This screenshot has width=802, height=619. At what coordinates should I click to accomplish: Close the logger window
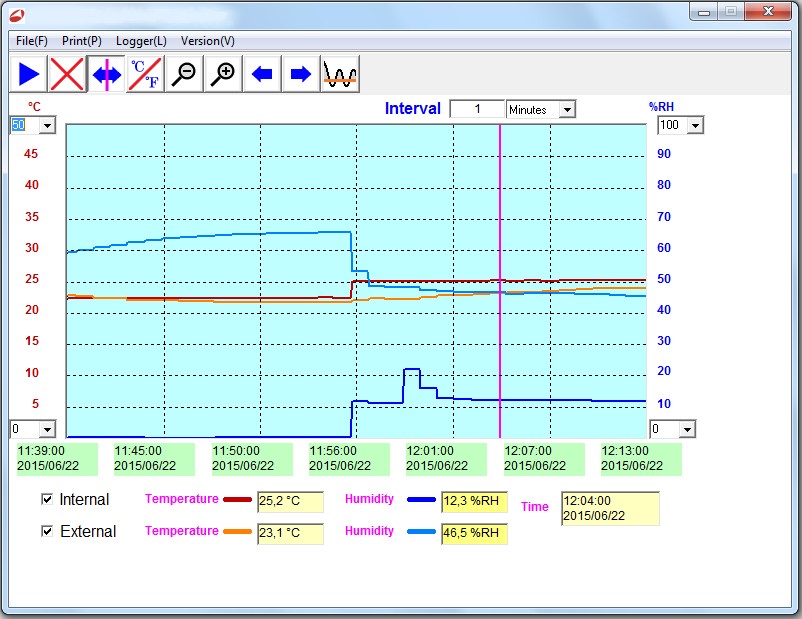click(x=768, y=12)
